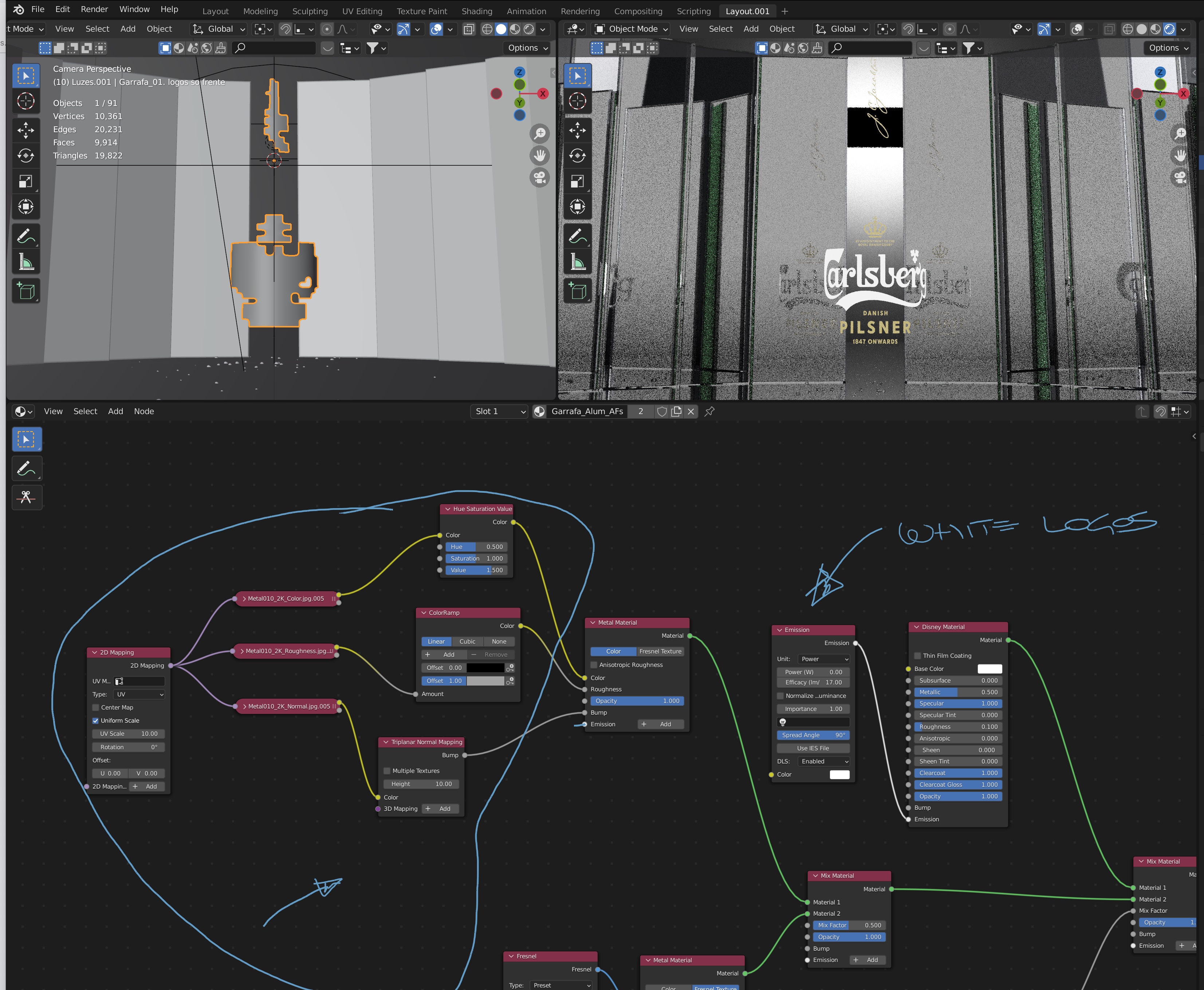Viewport: 1204px width, 990px height.
Task: Select the Move tool in left viewport
Action: pyautogui.click(x=25, y=130)
